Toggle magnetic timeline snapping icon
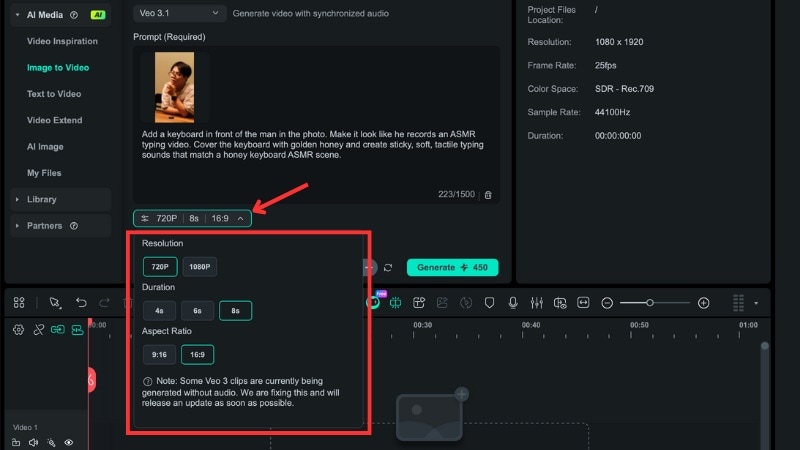The width and height of the screenshot is (800, 450). coord(77,330)
